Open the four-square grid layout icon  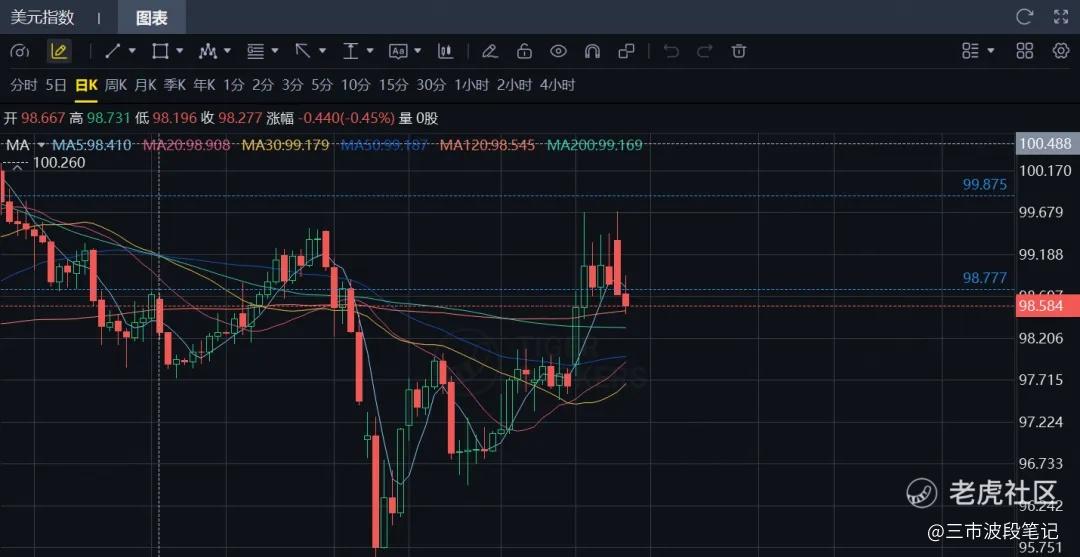point(1025,50)
